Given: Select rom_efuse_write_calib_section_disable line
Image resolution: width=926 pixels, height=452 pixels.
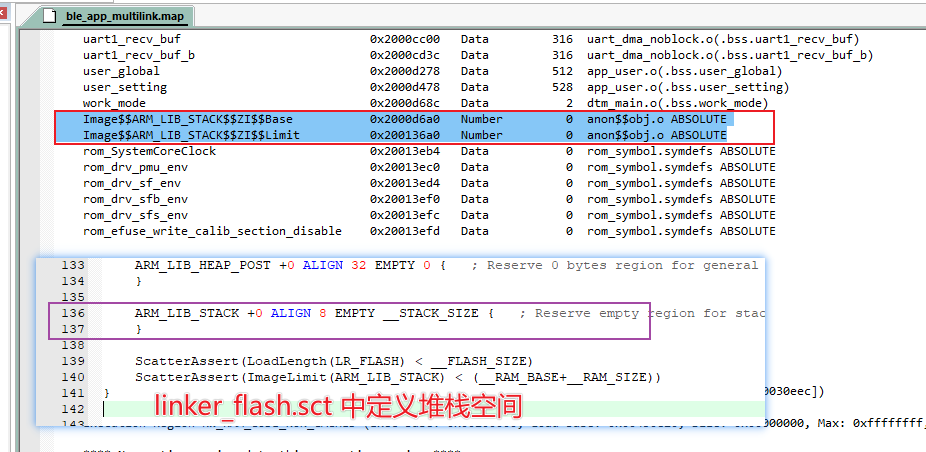Looking at the screenshot, I should click(x=212, y=231).
